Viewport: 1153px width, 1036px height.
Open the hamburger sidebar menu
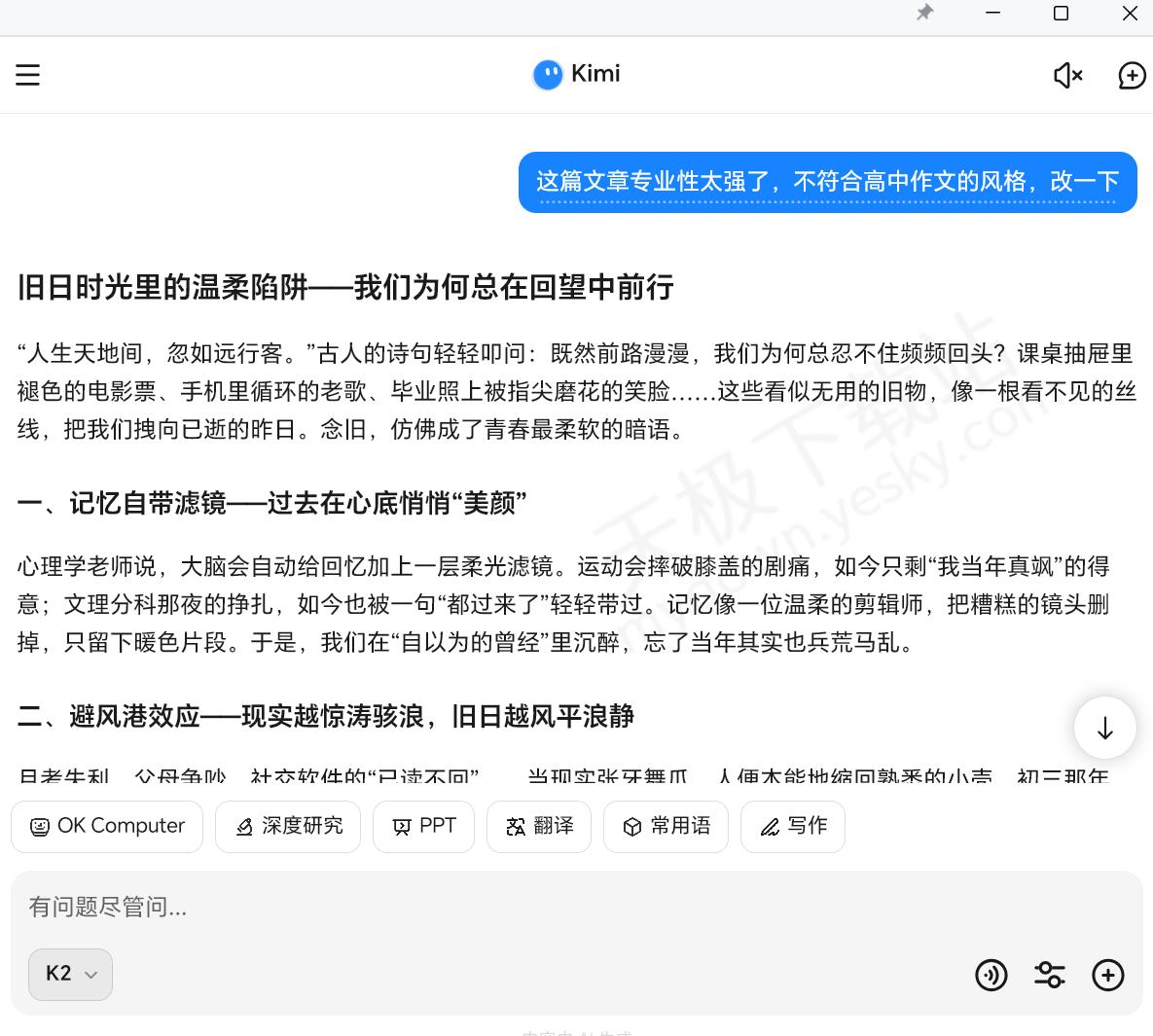click(28, 75)
